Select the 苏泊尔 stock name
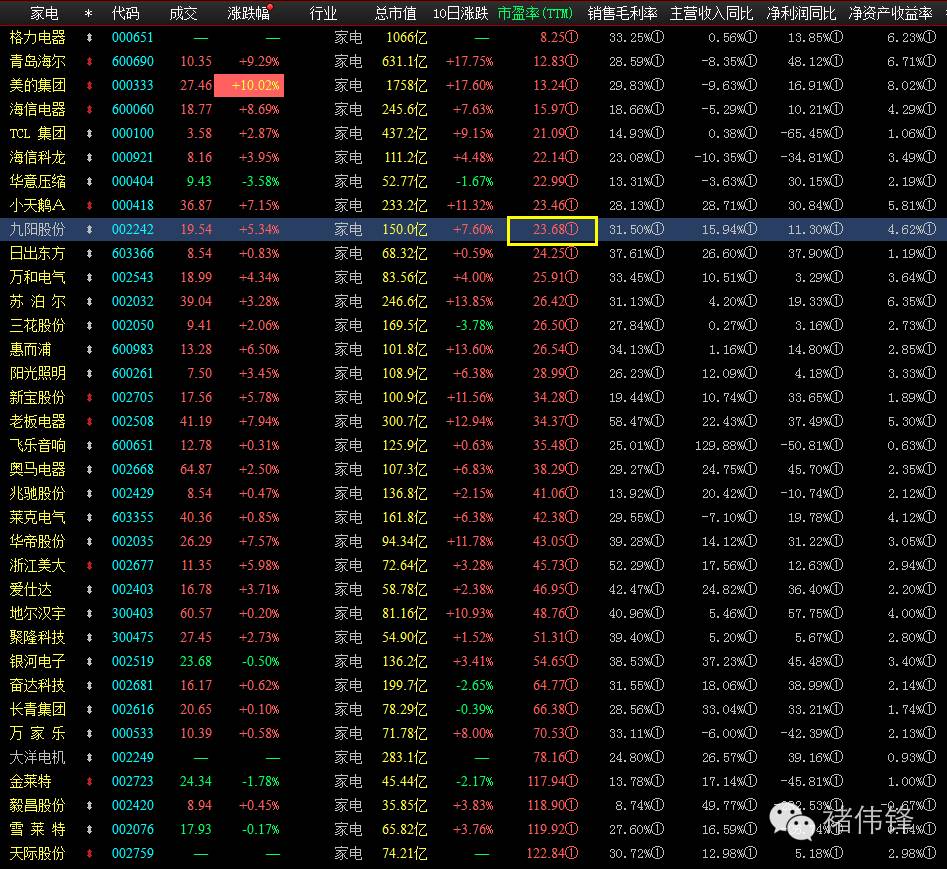Image resolution: width=947 pixels, height=869 pixels. (x=37, y=301)
